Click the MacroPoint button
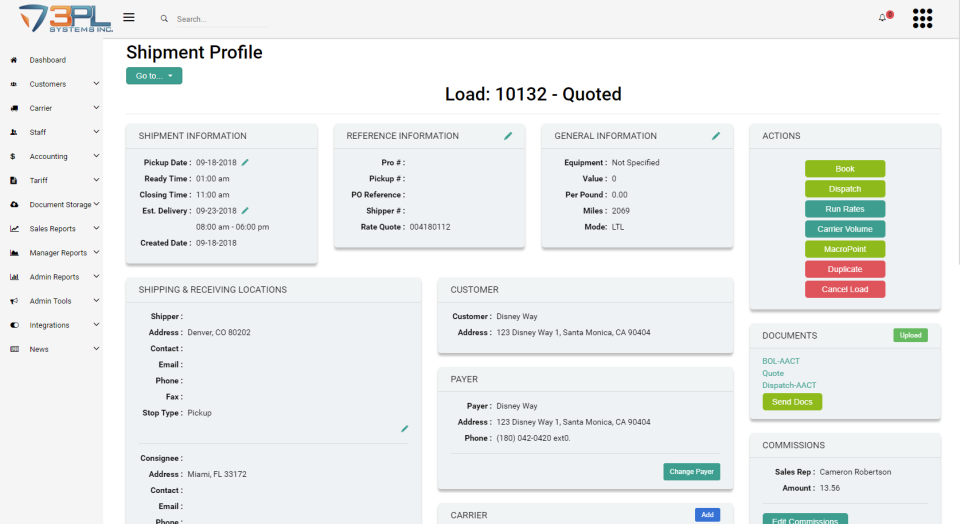Image resolution: width=960 pixels, height=524 pixels. (x=845, y=249)
